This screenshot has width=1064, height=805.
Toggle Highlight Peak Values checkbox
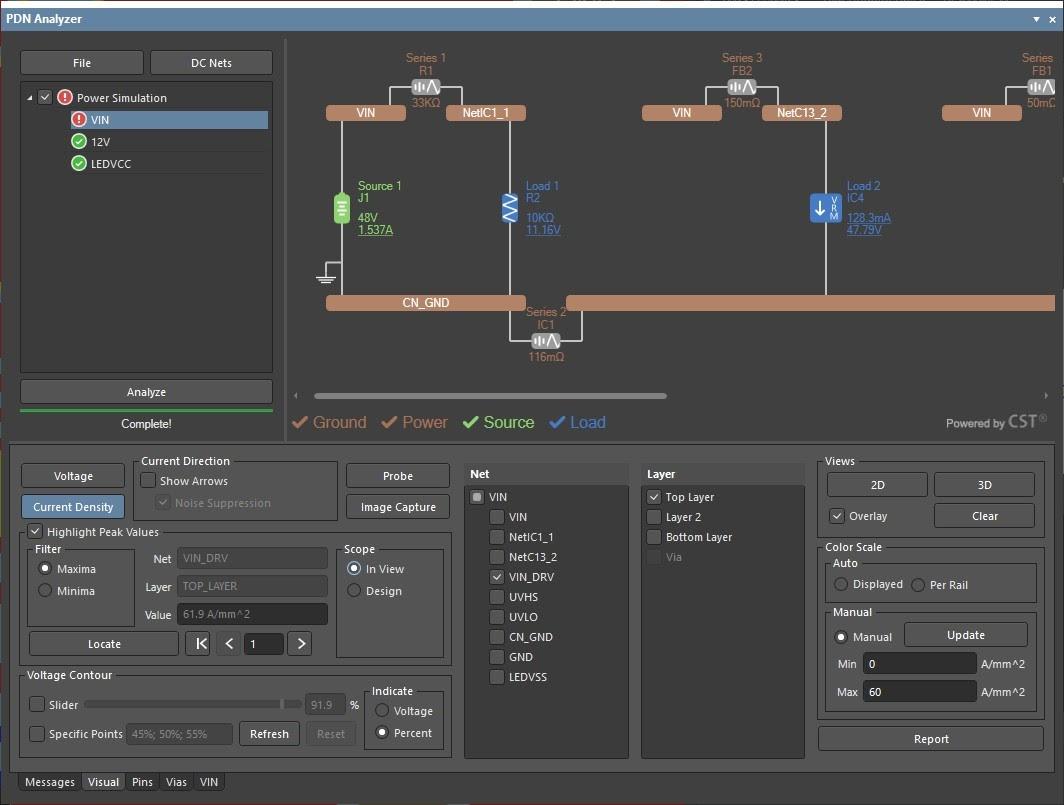click(35, 531)
